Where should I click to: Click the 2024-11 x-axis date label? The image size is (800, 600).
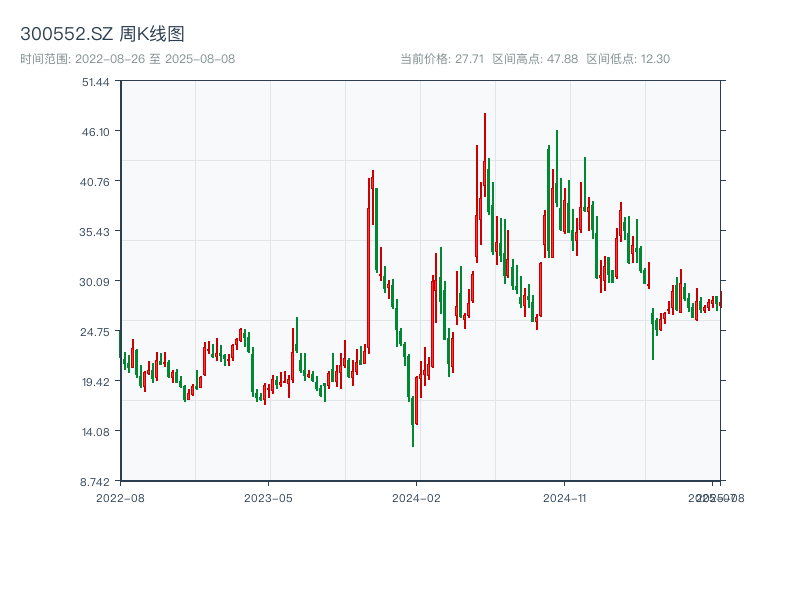[565, 497]
